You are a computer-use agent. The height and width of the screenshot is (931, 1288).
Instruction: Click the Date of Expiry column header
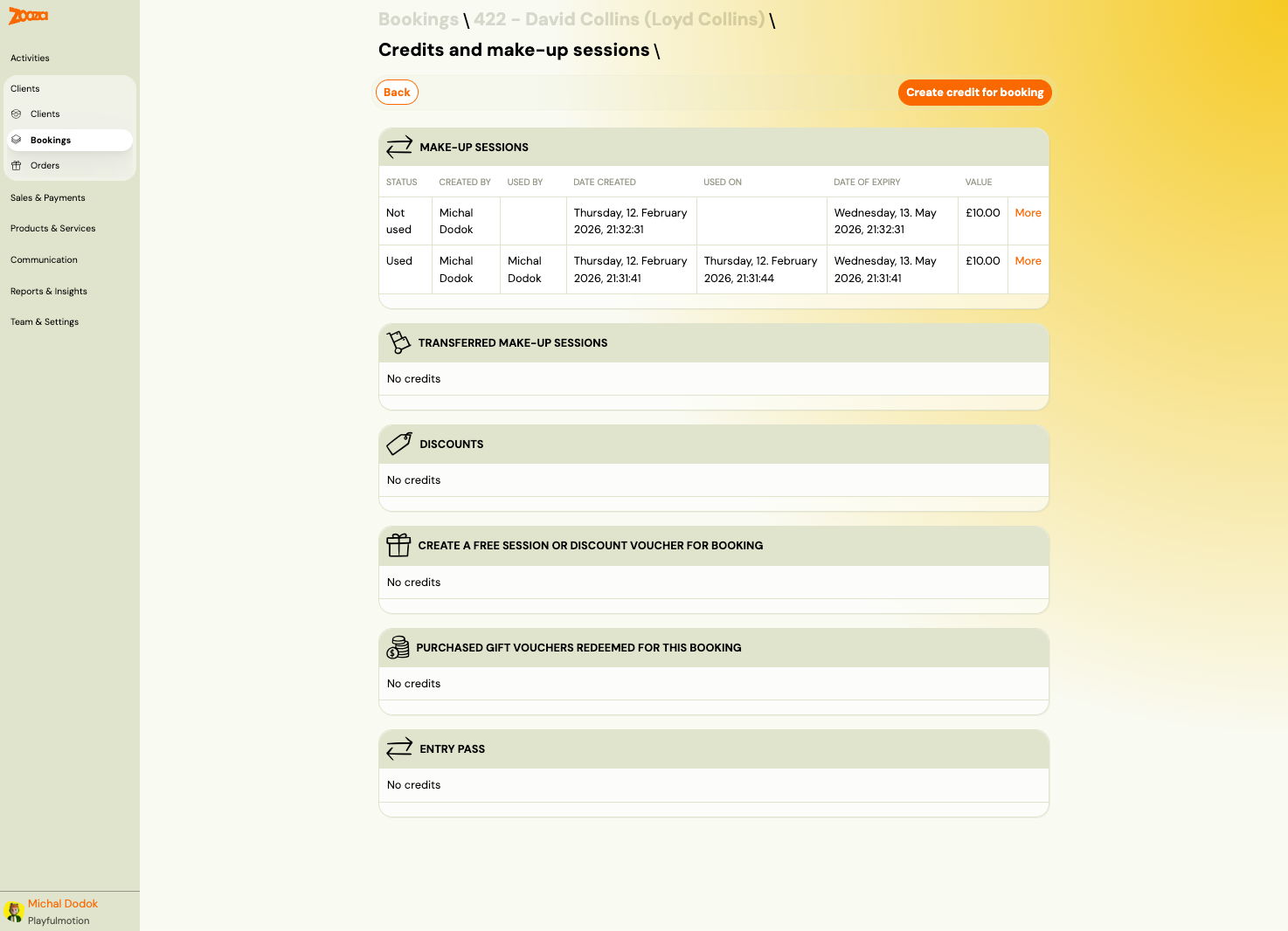tap(867, 182)
